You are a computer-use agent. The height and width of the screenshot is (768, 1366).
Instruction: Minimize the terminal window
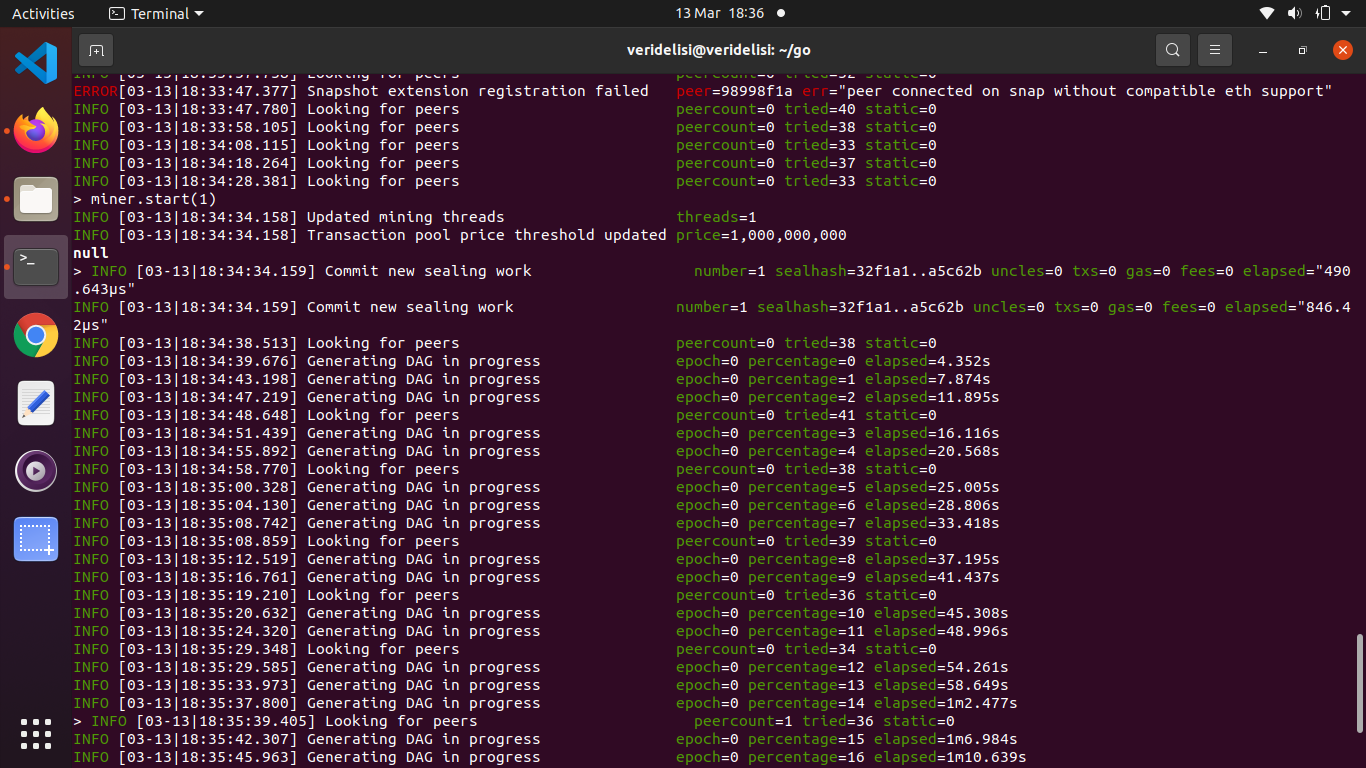[x=1264, y=50]
